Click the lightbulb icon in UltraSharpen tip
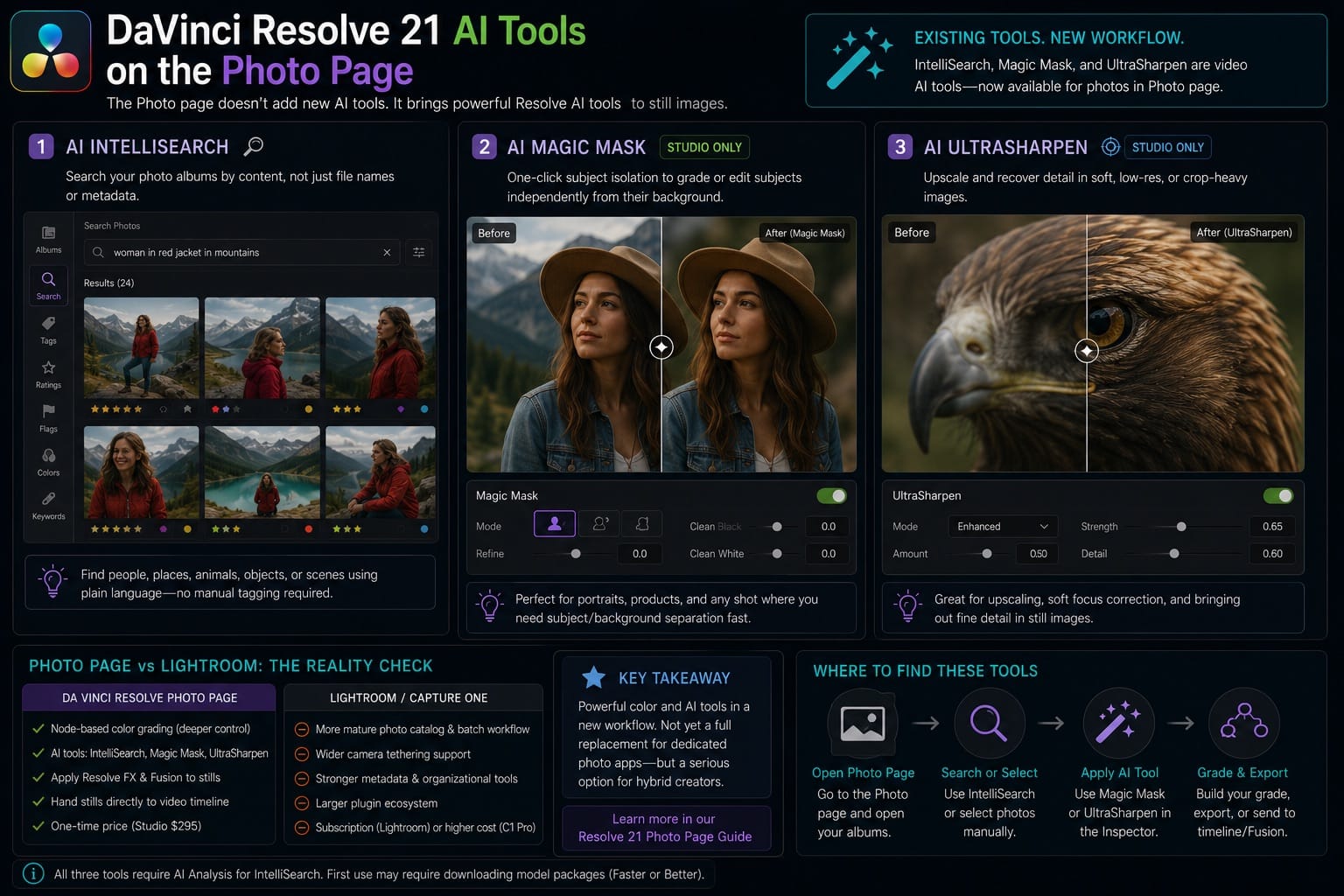This screenshot has width=1344, height=896. [907, 606]
